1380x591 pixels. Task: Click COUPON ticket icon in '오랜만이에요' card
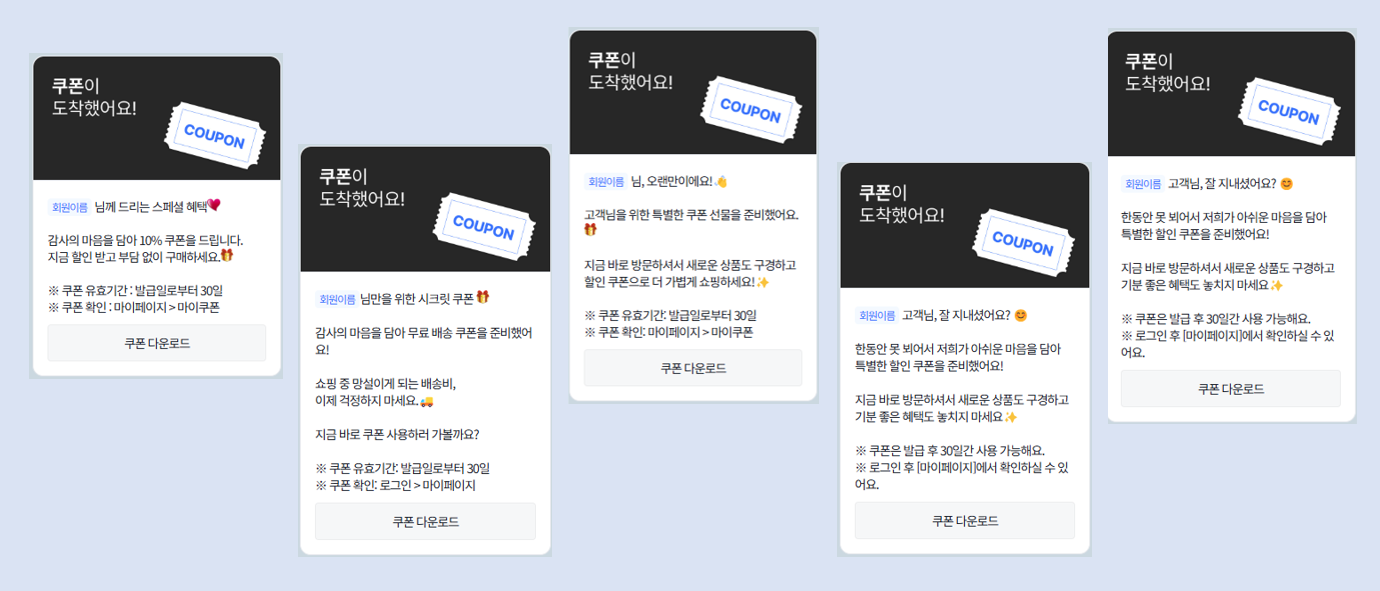pyautogui.click(x=750, y=110)
